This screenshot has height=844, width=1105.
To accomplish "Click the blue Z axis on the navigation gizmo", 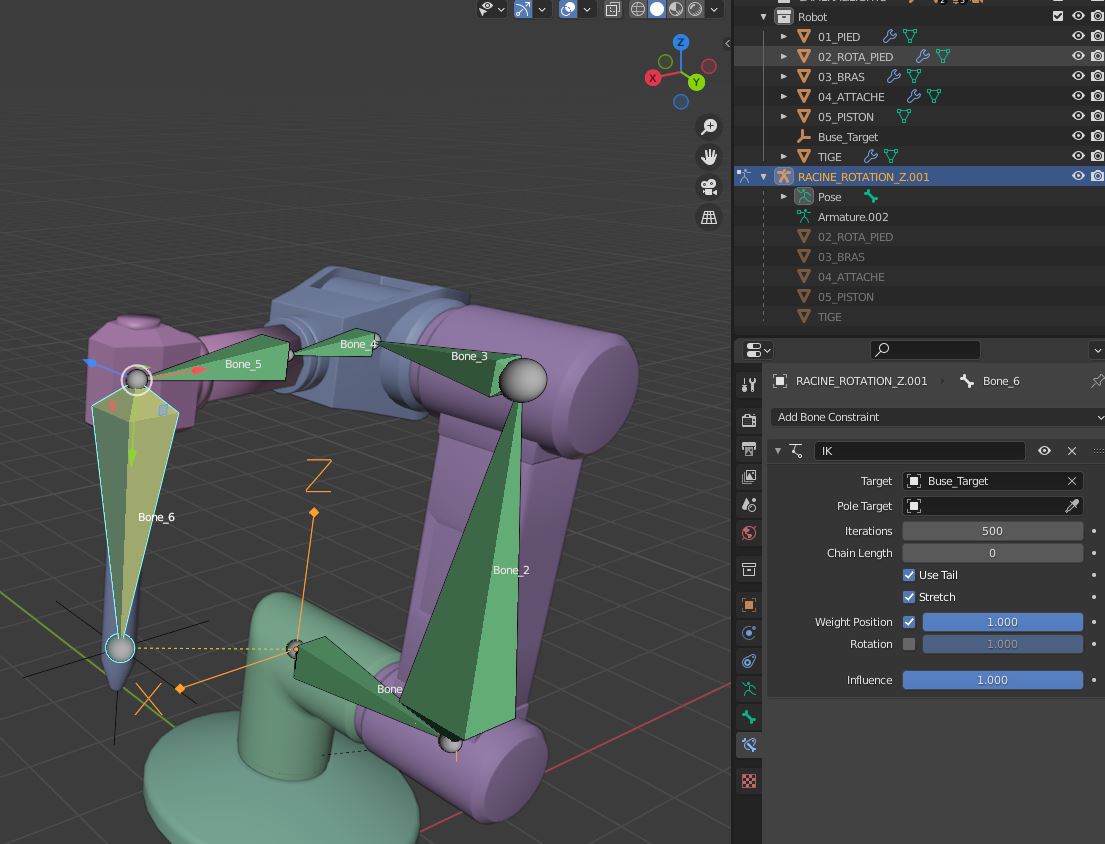I will 681,42.
